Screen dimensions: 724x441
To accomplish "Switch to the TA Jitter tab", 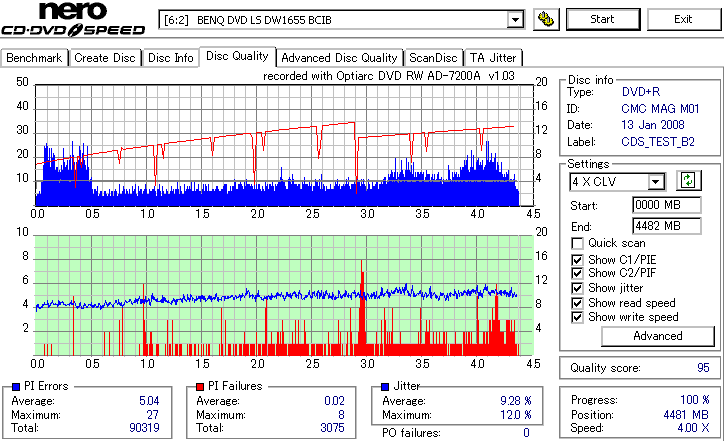I will click(x=493, y=58).
